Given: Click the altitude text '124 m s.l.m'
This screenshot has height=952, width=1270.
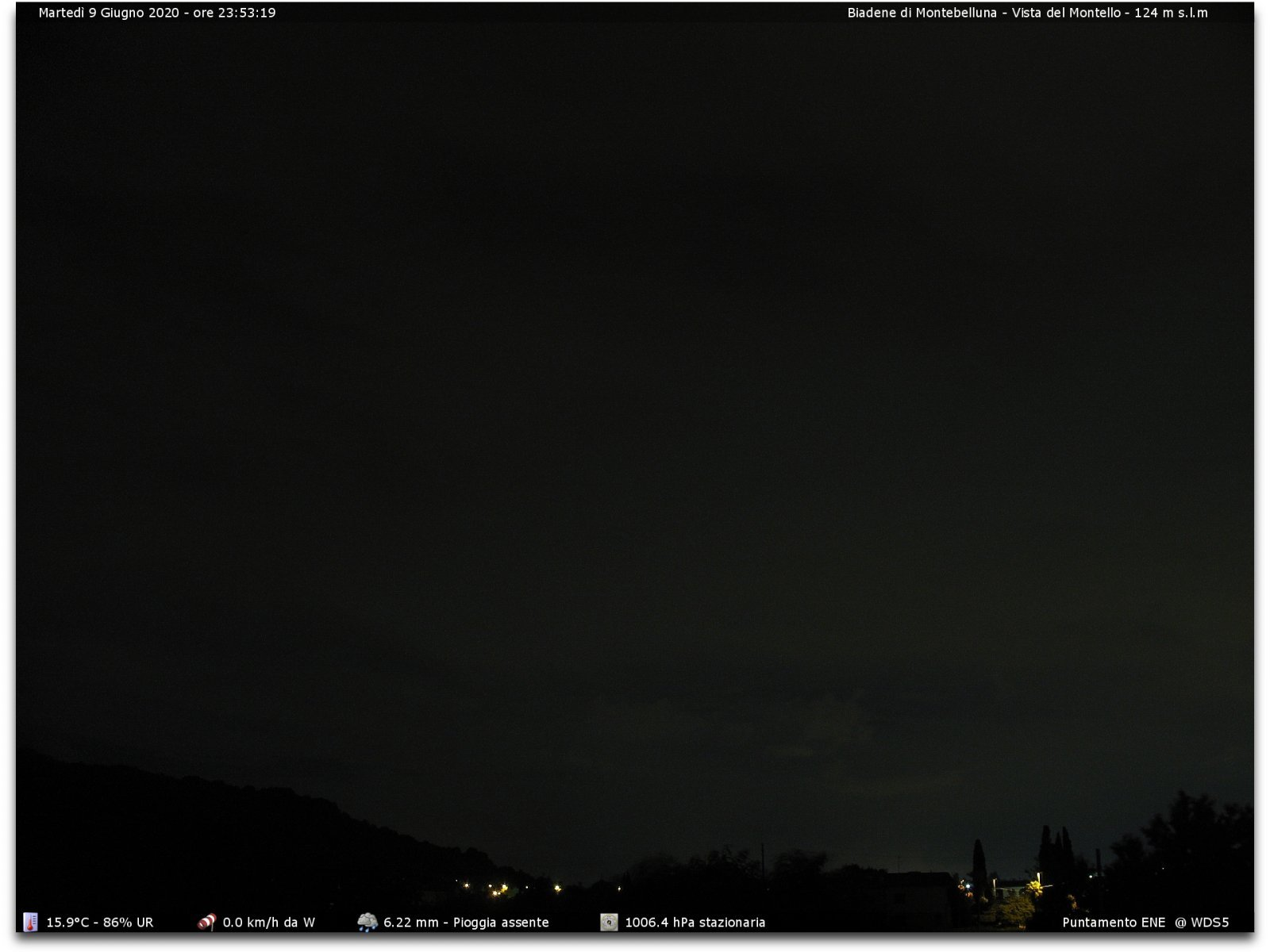Looking at the screenshot, I should (1172, 13).
